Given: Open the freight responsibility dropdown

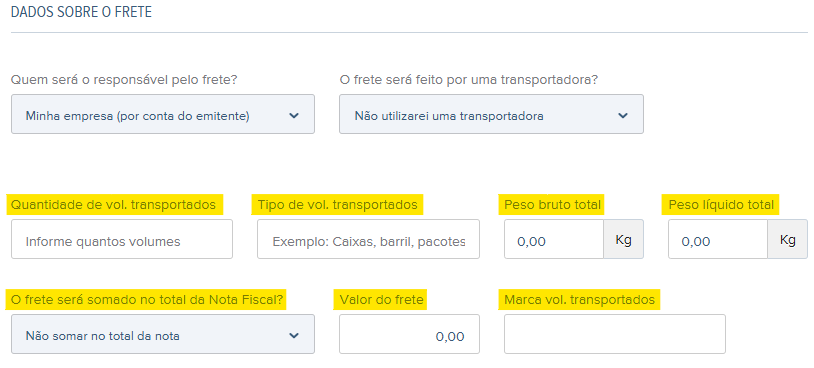Looking at the screenshot, I should click(x=162, y=114).
